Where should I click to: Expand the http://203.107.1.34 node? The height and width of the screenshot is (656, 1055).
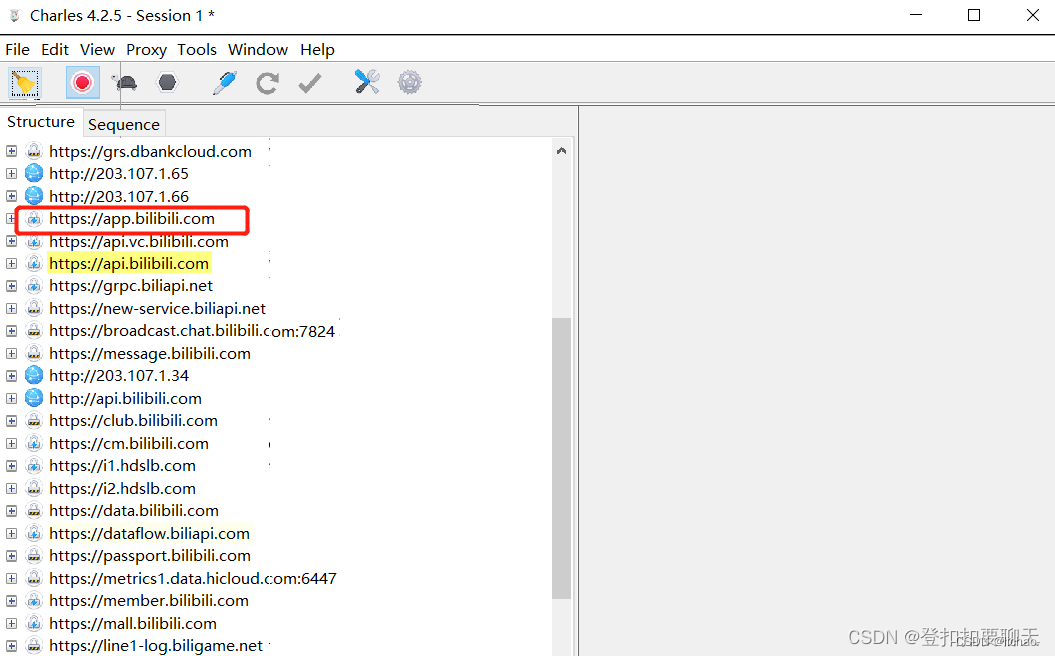click(11, 376)
